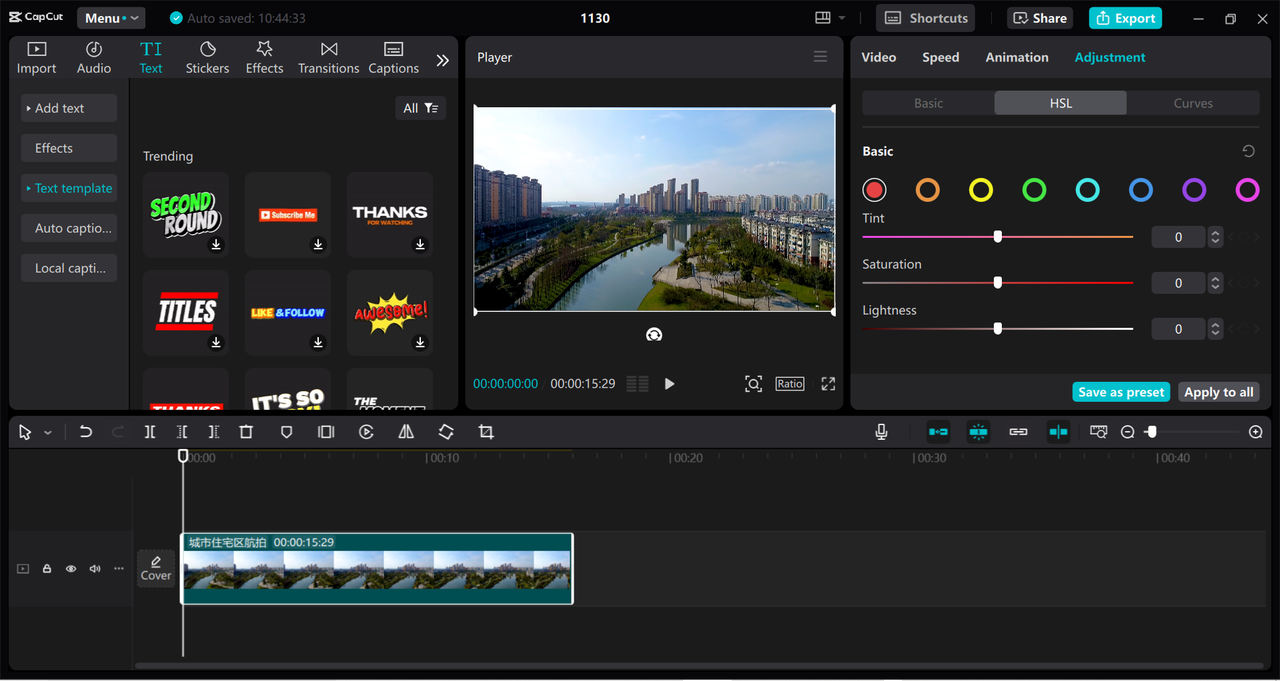Toggle the main track magnet
Viewport: 1280px width, 681px height.
(938, 432)
